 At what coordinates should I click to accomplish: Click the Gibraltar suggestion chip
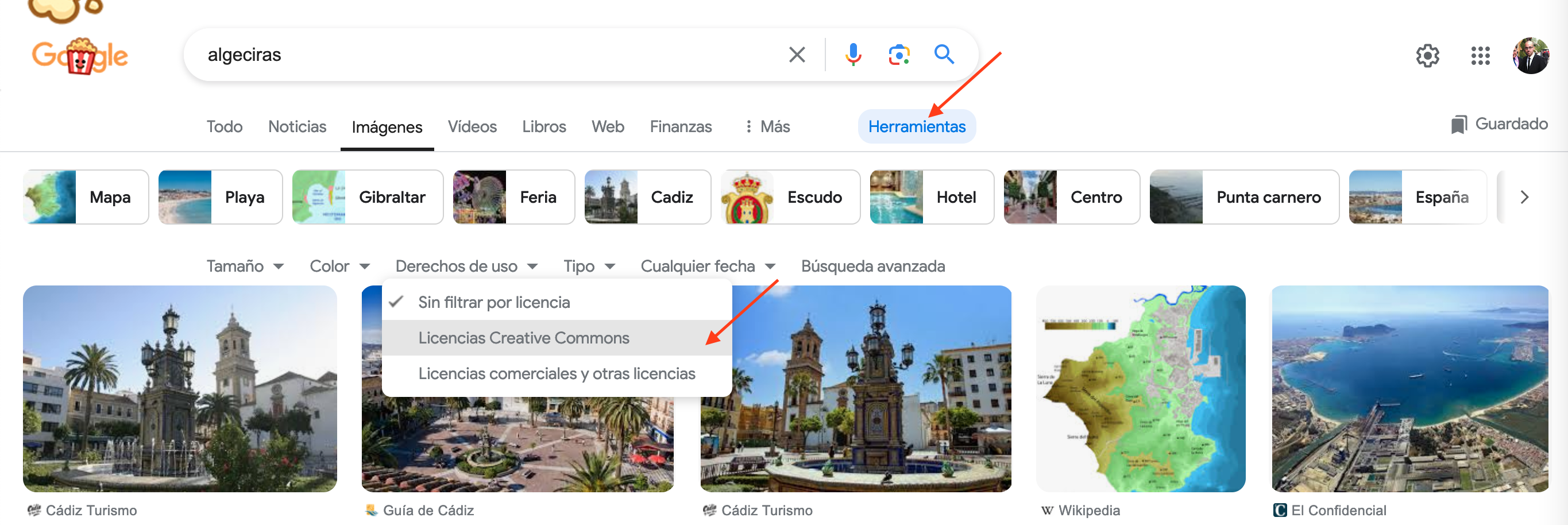tap(368, 198)
